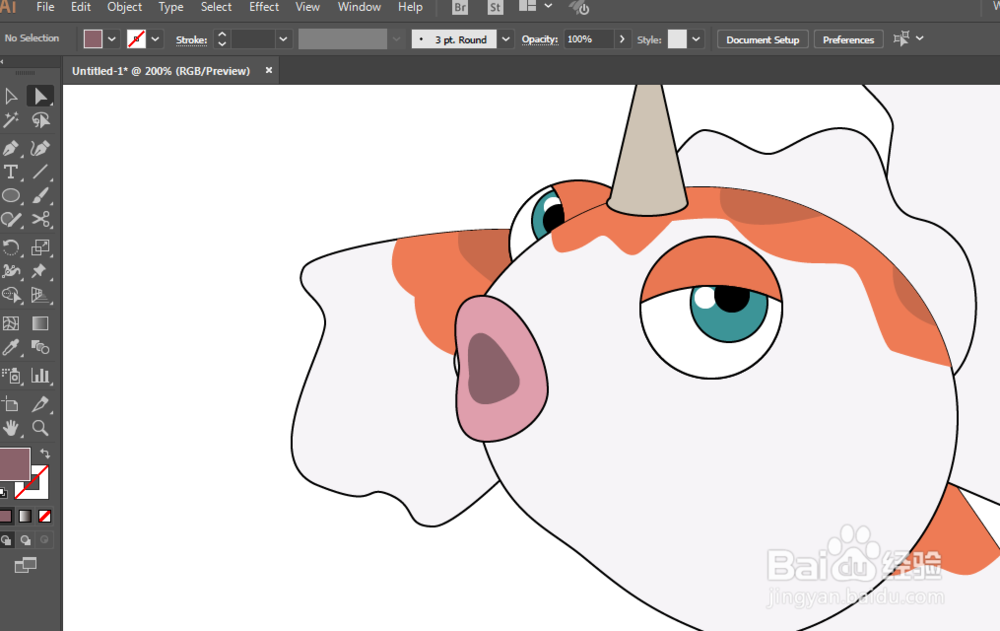This screenshot has height=631, width=1000.
Task: Select the Artboard tool
Action: click(11, 405)
